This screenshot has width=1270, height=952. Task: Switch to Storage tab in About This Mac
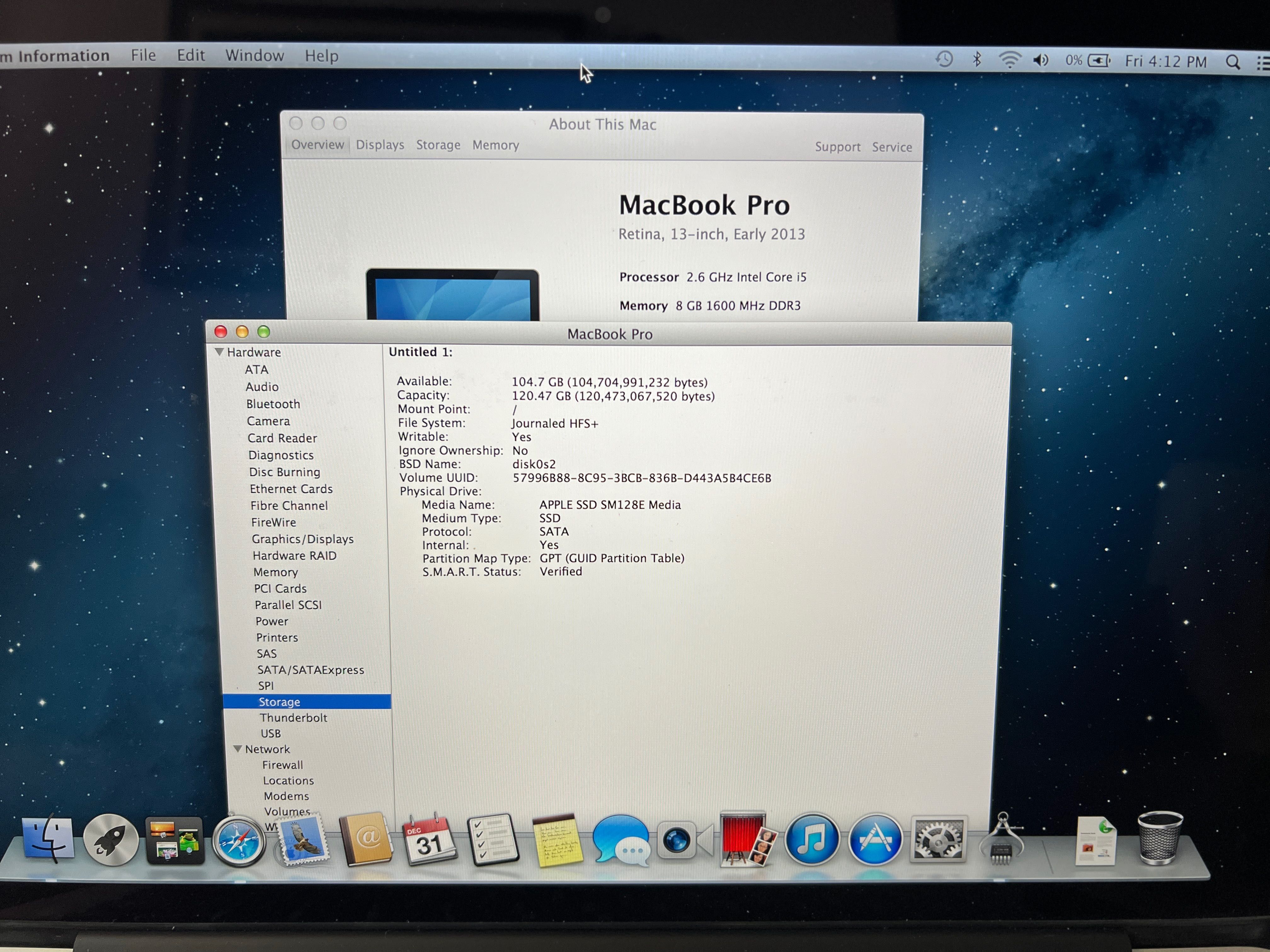438,145
